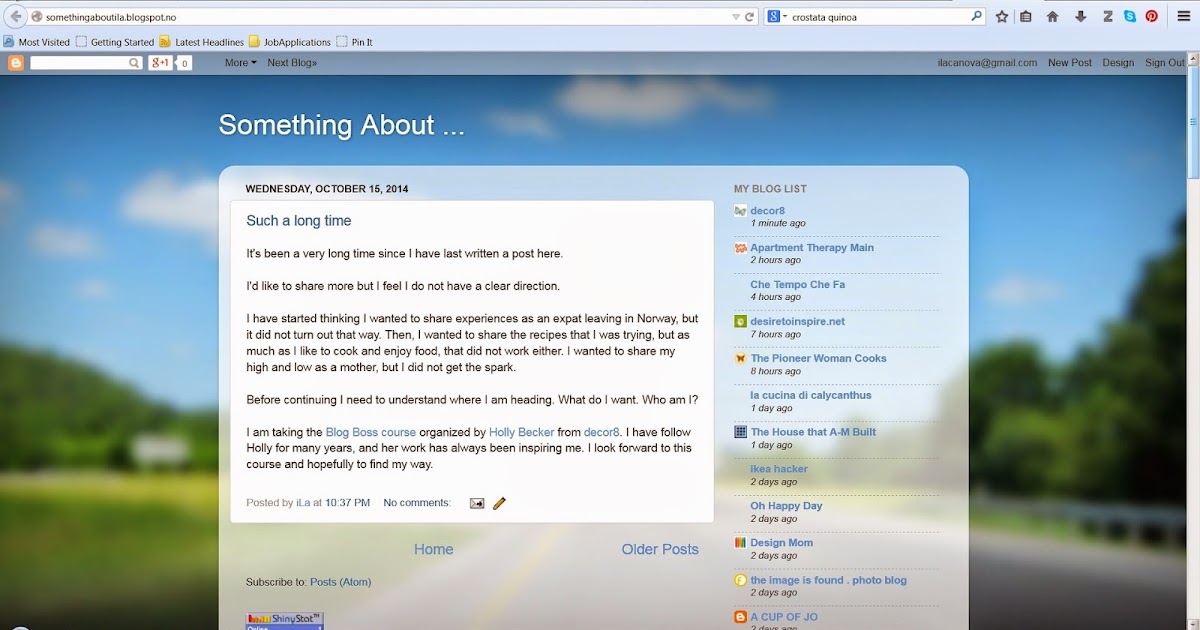The width and height of the screenshot is (1200, 630).
Task: Click the Z extension icon in toolbar
Action: pos(1107,17)
